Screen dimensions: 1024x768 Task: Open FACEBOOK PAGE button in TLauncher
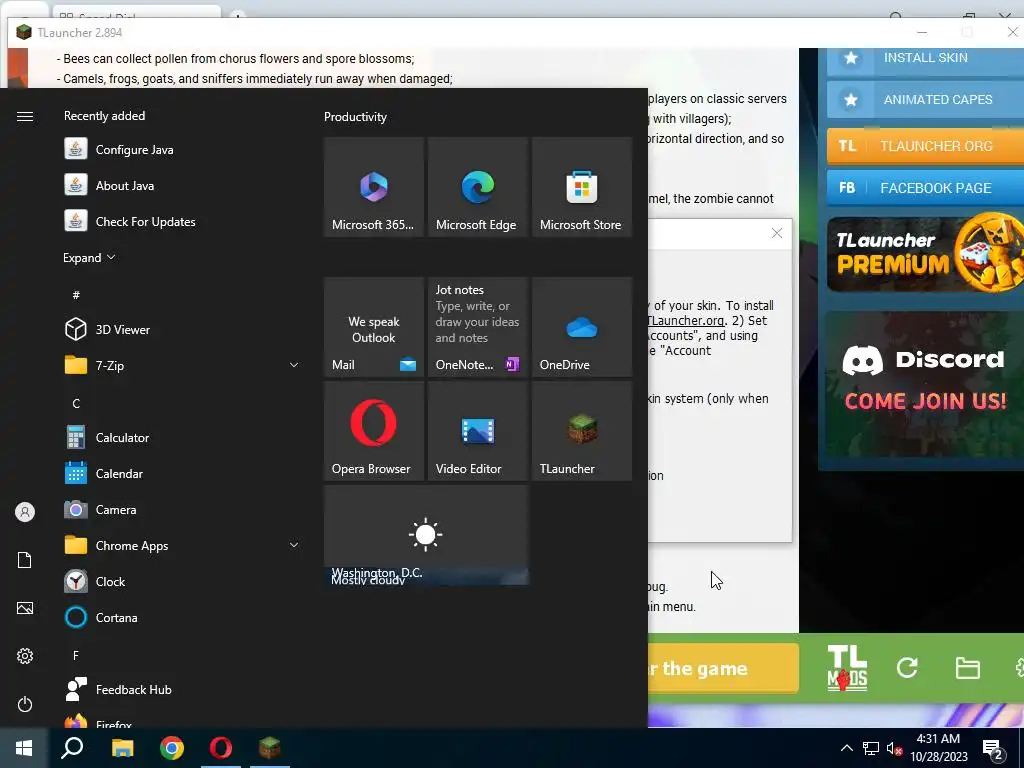pyautogui.click(x=925, y=188)
